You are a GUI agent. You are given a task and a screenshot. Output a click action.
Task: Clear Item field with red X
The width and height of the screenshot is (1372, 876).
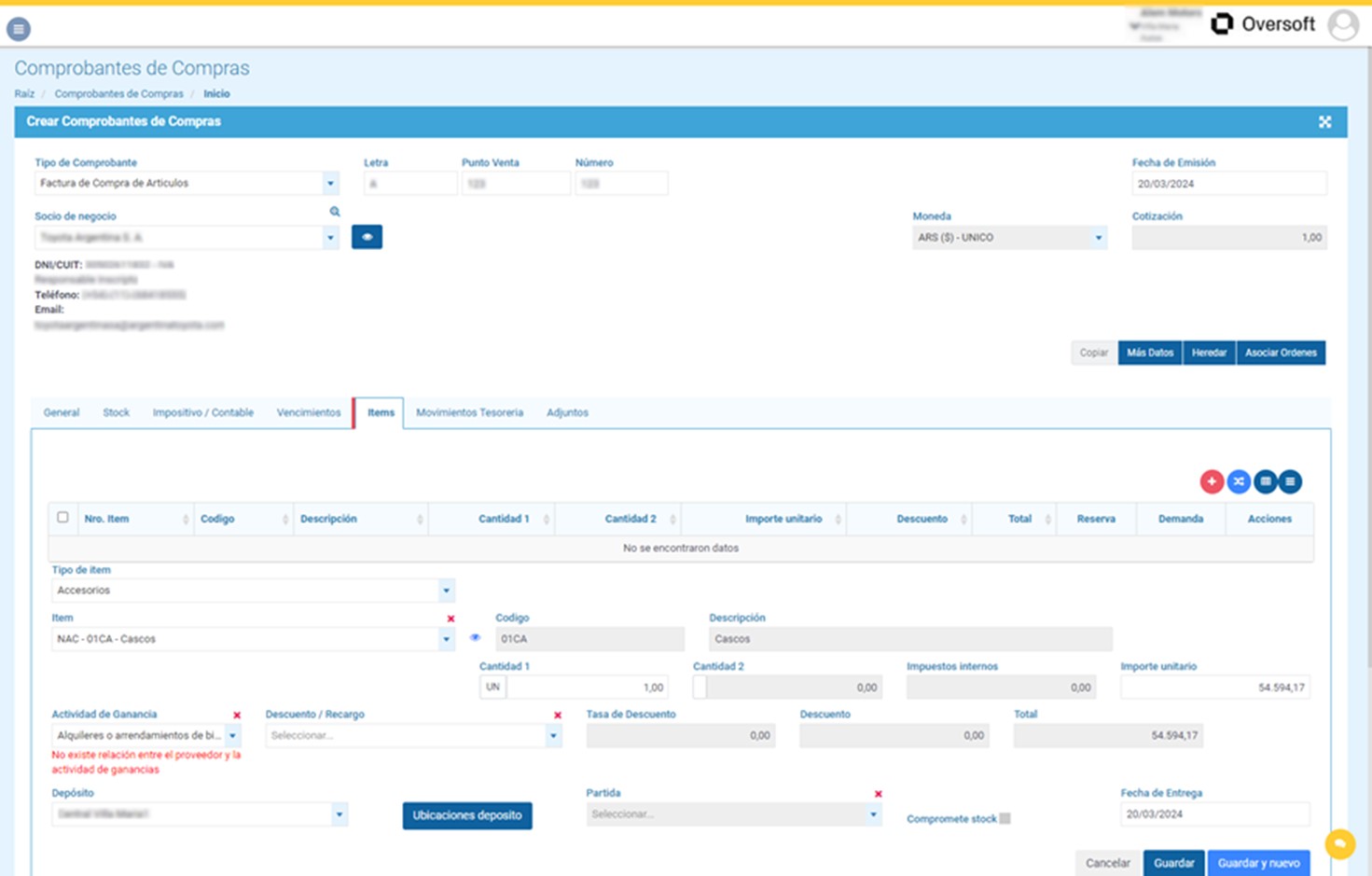tap(450, 619)
